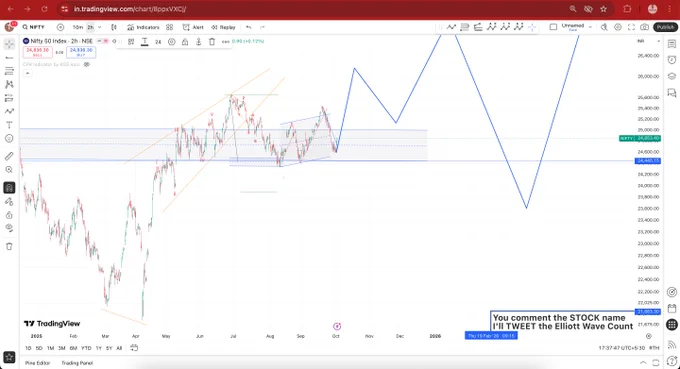Open drawing settings in floating toolbar
Screen dimensions: 680x369
point(172,42)
